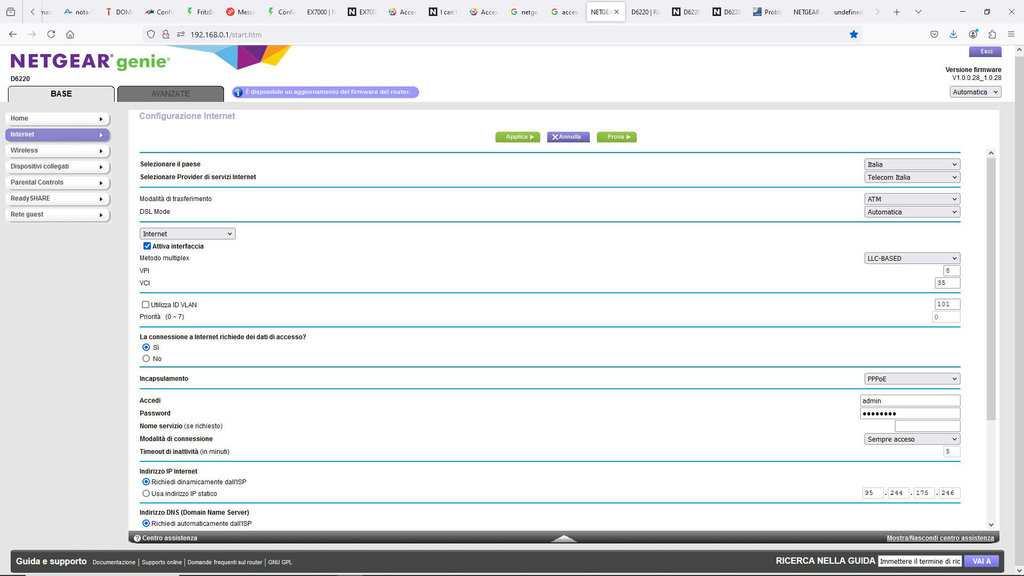Open the Dispositivi collegati menu item
The height and width of the screenshot is (576, 1024).
[x=57, y=167]
